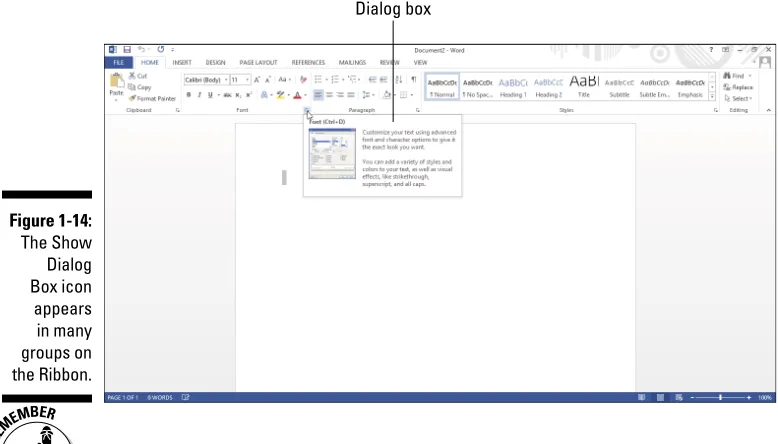
Task: Expand the Styles gallery more arrow
Action: (x=712, y=96)
